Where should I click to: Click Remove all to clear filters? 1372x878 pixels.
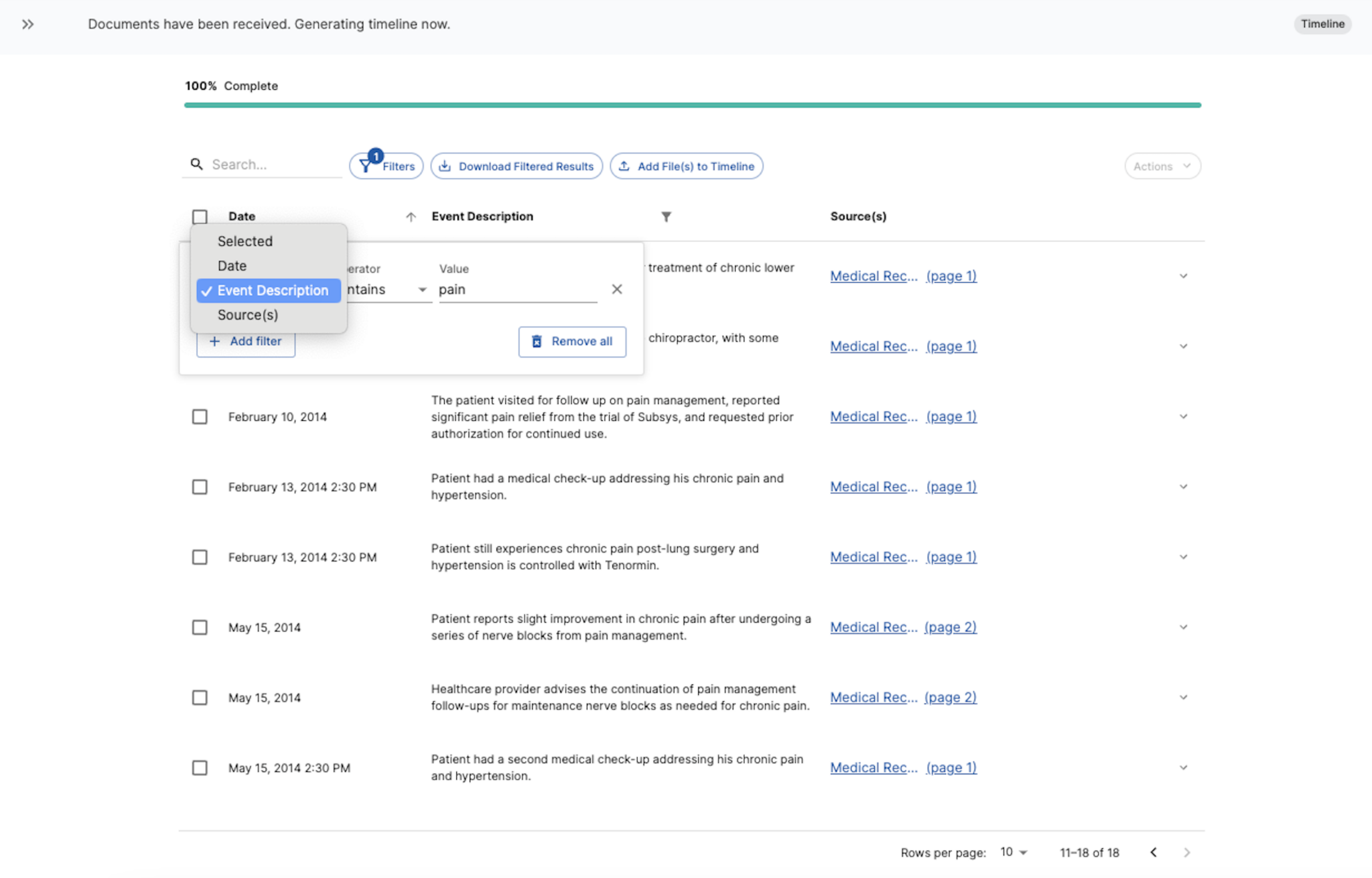coord(571,341)
